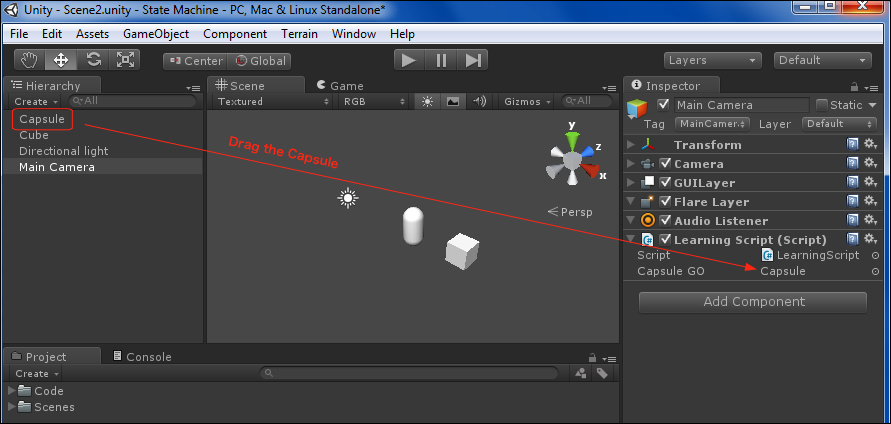Select the Scale tool
The width and height of the screenshot is (891, 424).
(124, 60)
